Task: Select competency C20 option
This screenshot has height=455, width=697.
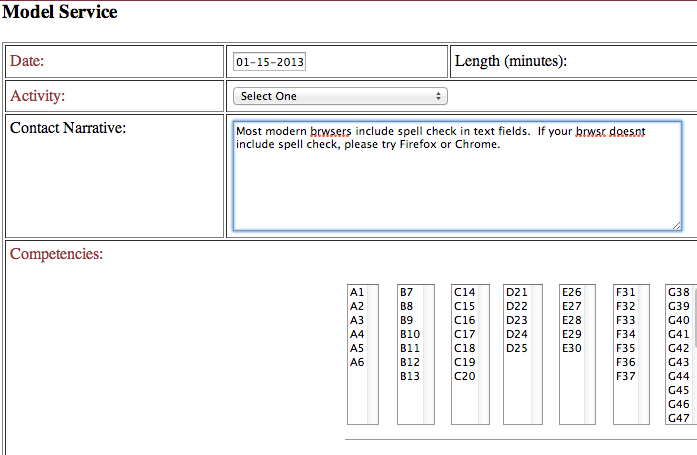Action: (x=463, y=376)
